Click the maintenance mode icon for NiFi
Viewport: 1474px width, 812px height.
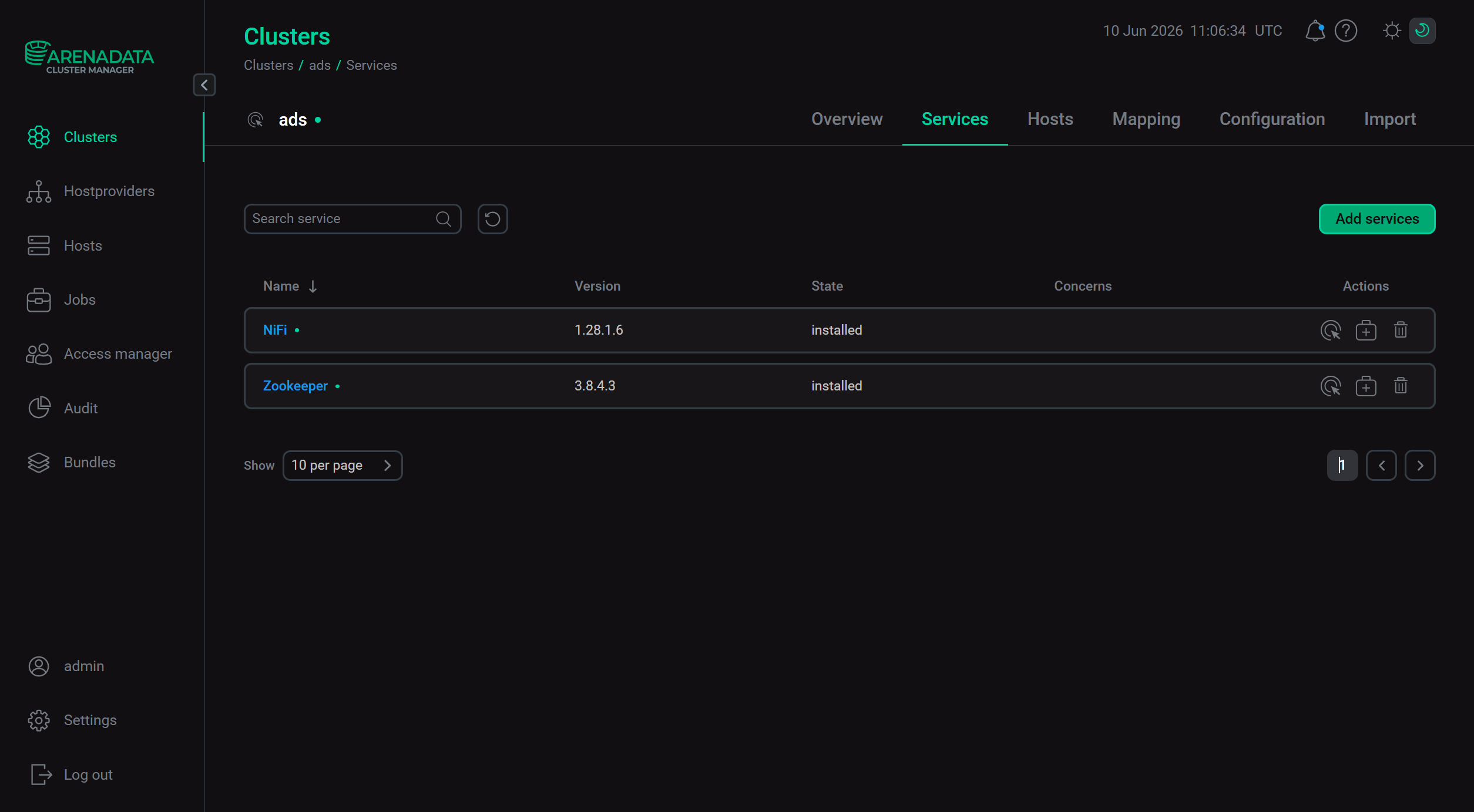pos(1366,331)
